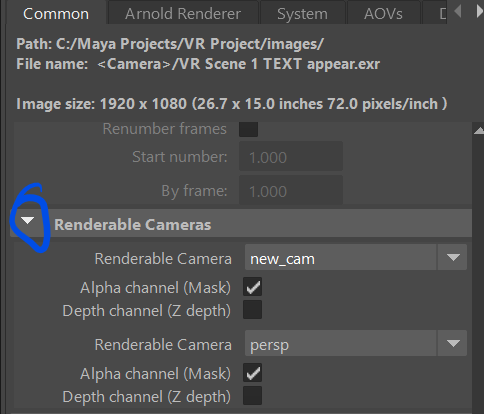484x414 pixels.
Task: Collapse the Renderable Cameras section triangle
Action: (x=27, y=220)
